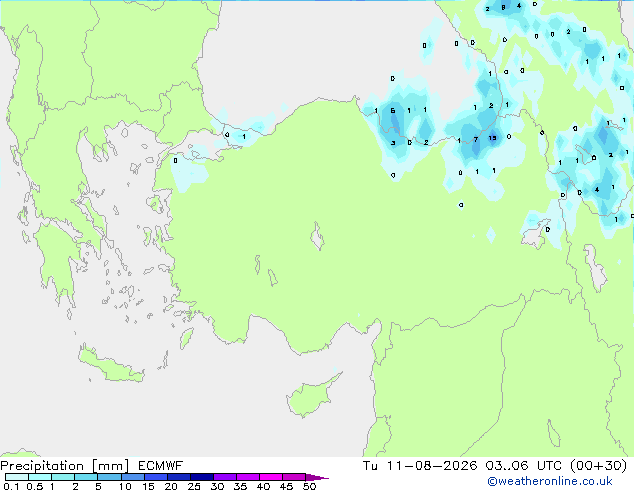Click the 20–25 mm legend color swatch

tap(178, 477)
